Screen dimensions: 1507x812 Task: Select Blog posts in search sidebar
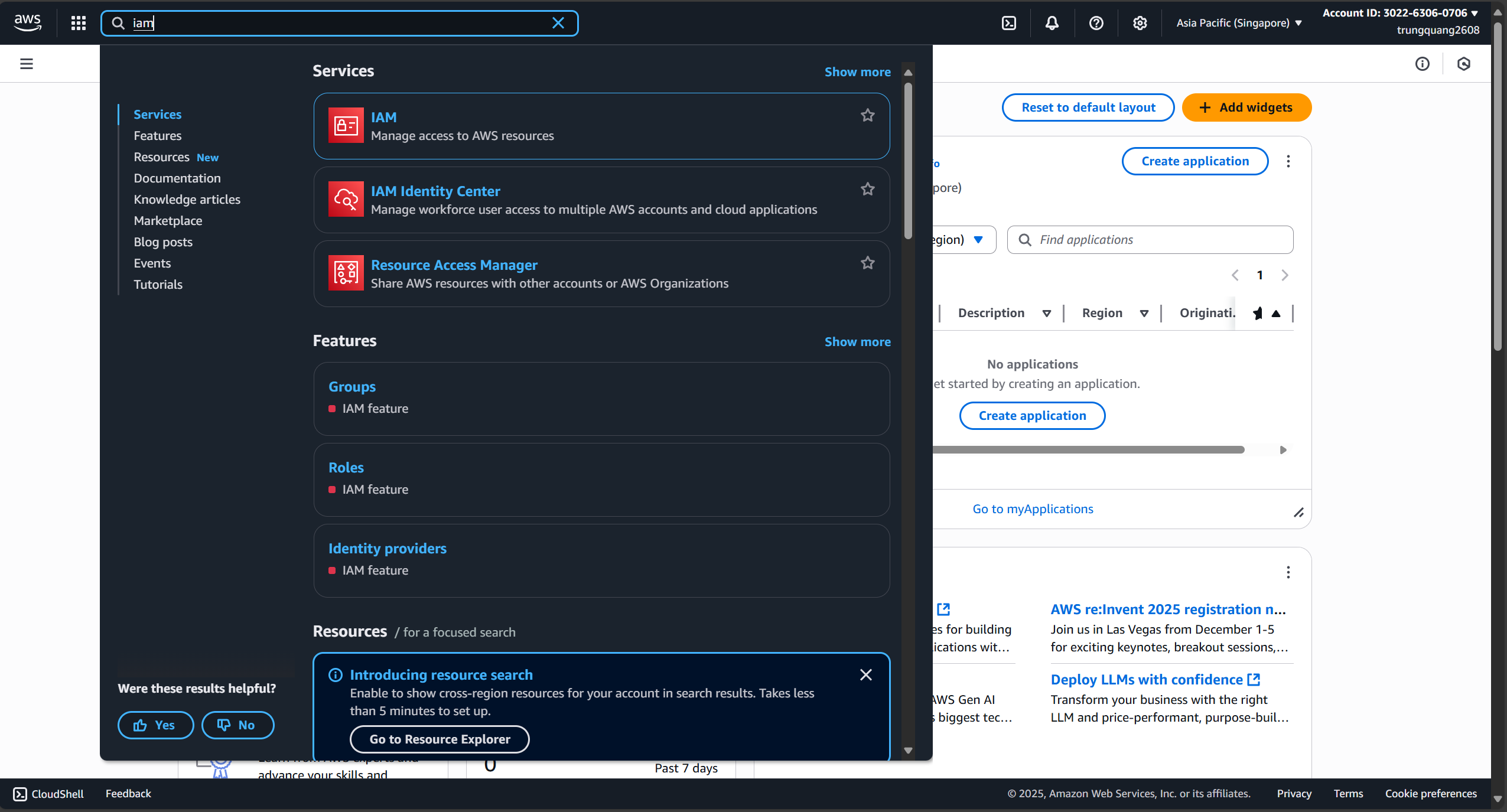163,242
